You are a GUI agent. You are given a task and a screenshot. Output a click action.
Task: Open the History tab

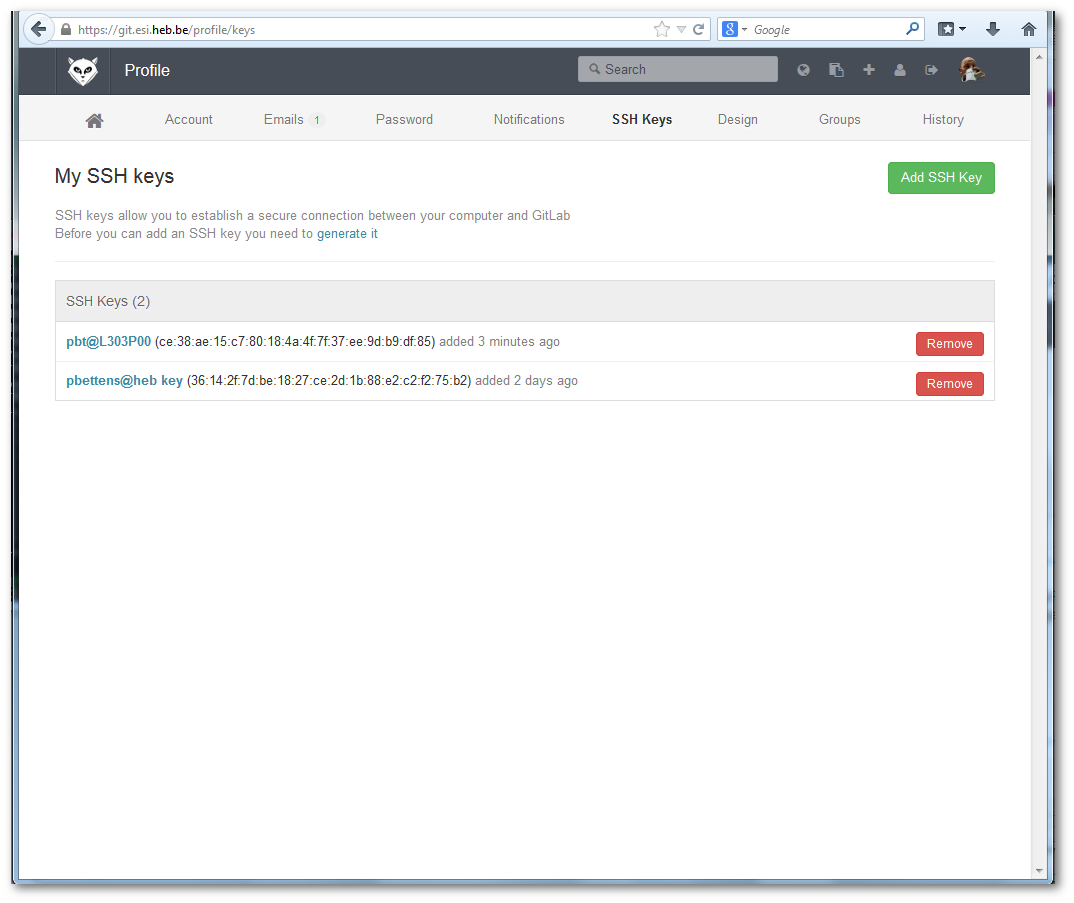tap(943, 119)
